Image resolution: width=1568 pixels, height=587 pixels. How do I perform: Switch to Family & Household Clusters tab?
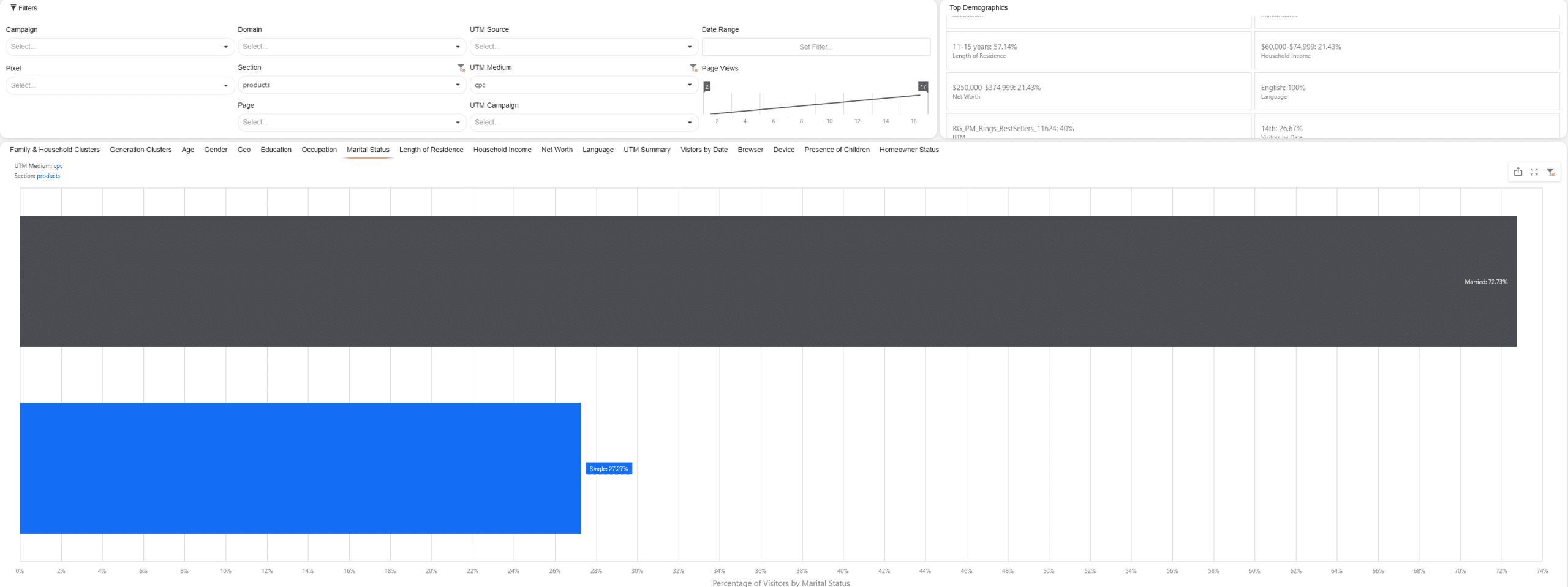tap(55, 150)
